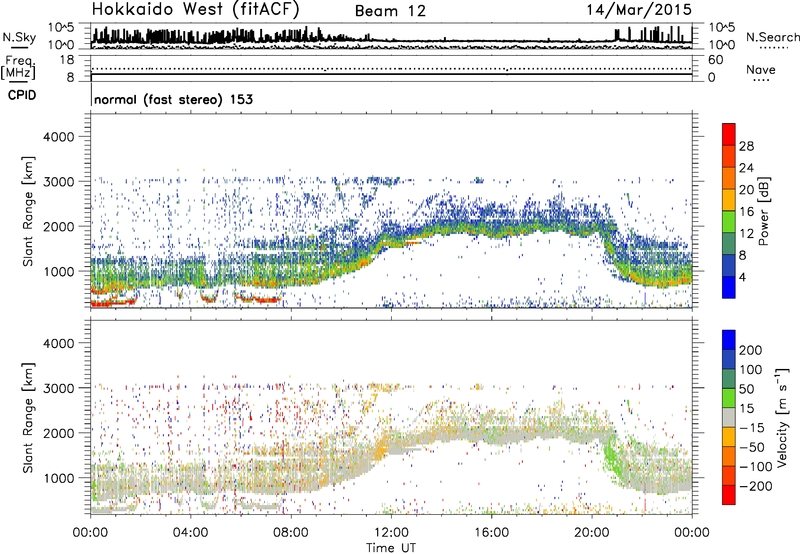Click the '16:00' time tick label
This screenshot has width=800, height=554.
coord(491,533)
